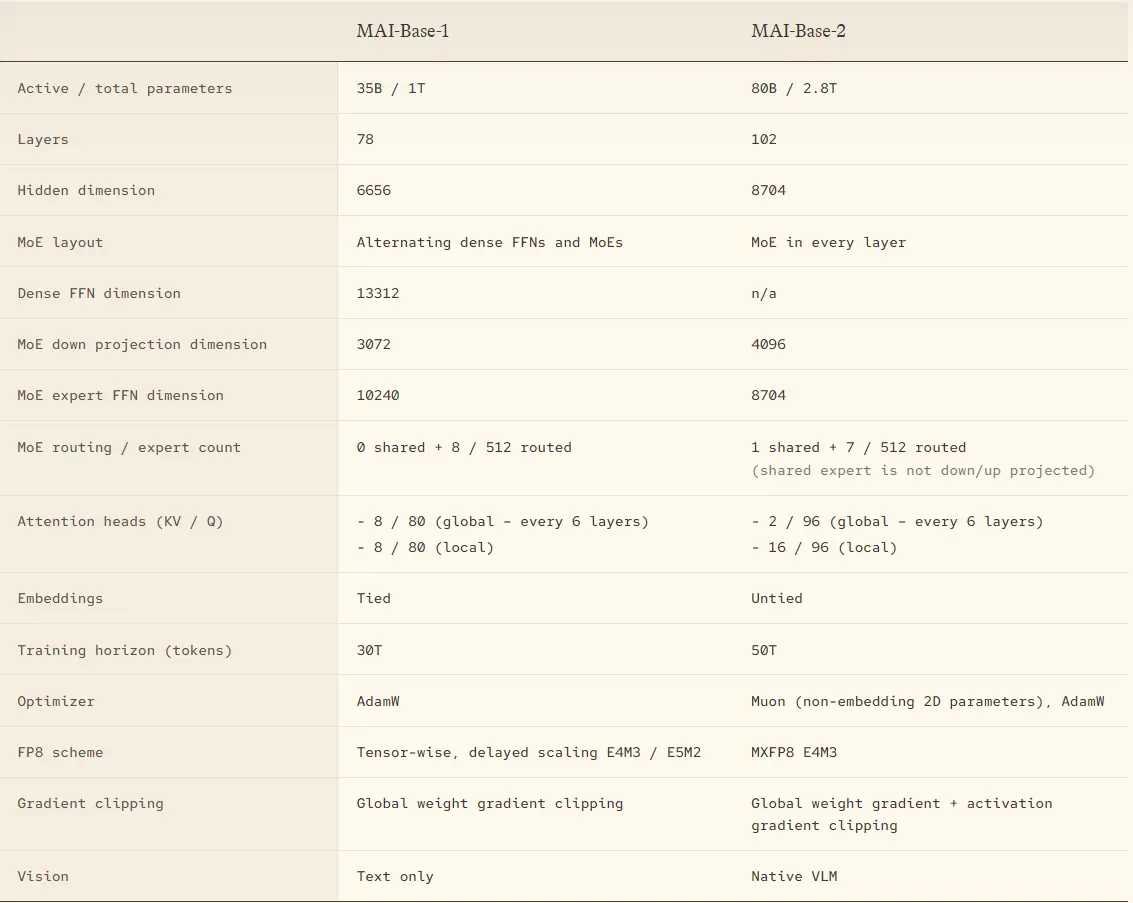Click the MoE in every layer cell
This screenshot has width=1133, height=903.
tap(828, 242)
